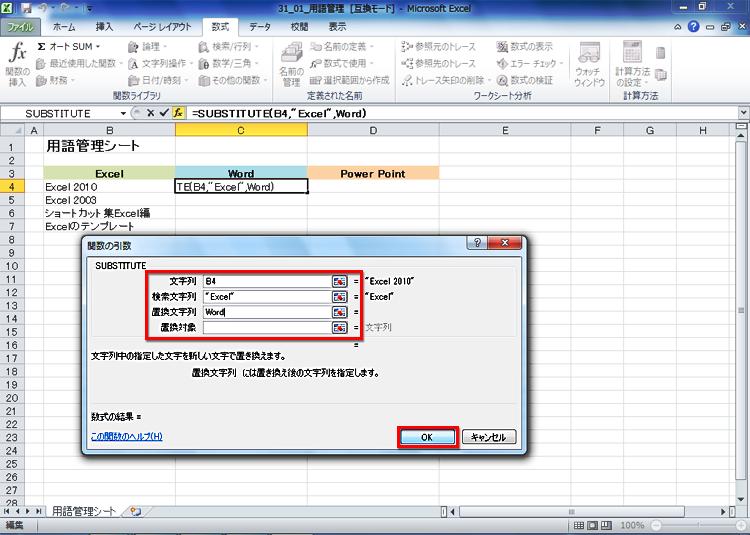
Task: Open Recently Used functions (最近使用した関数)
Action: click(x=79, y=63)
